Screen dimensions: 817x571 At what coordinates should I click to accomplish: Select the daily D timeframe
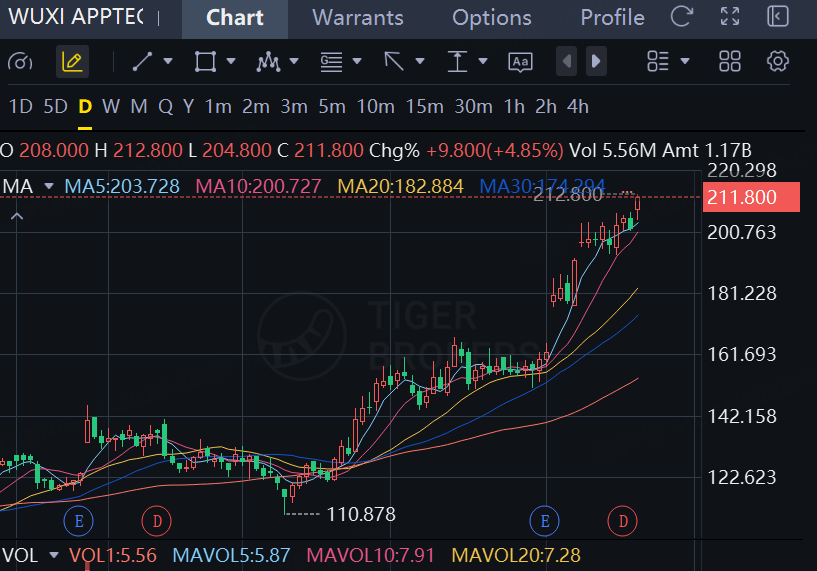pyautogui.click(x=85, y=107)
